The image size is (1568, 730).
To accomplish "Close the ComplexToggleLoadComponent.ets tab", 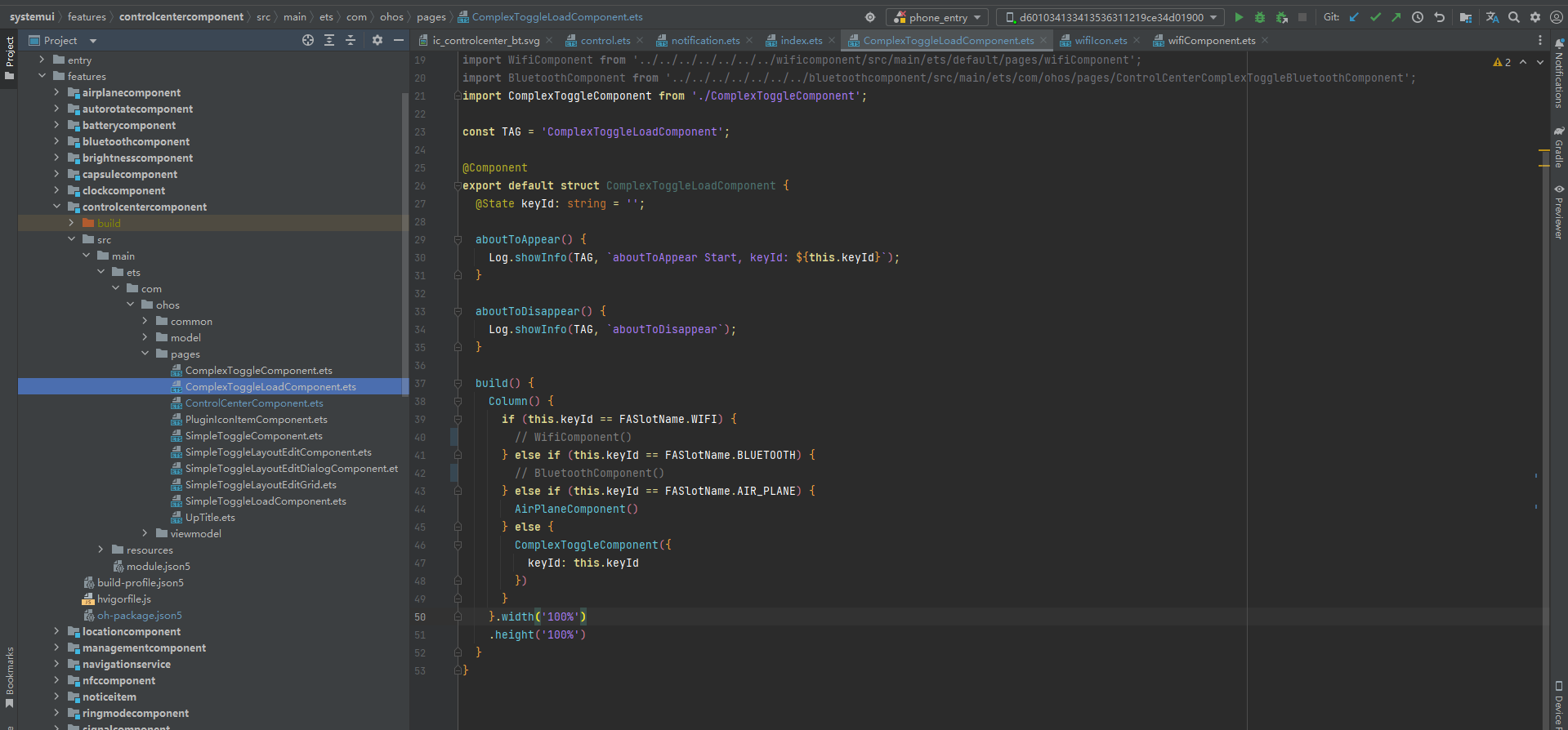I will (x=1043, y=40).
